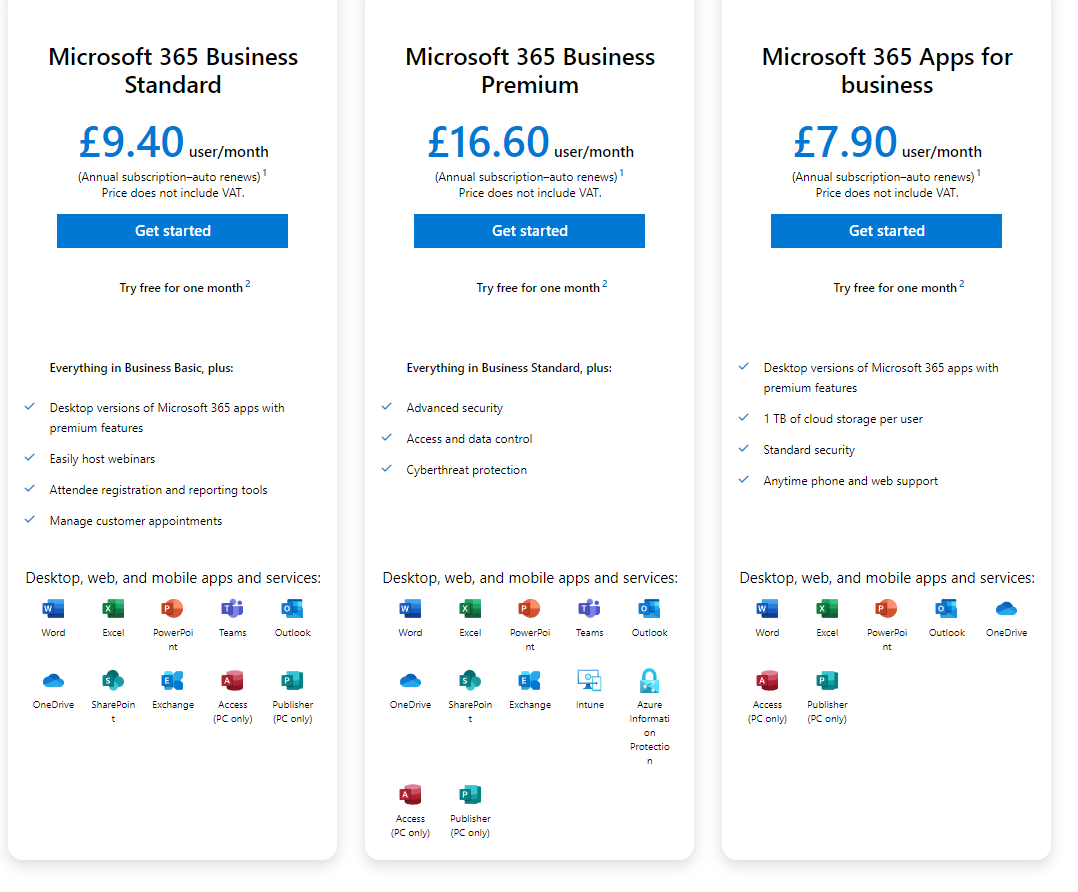Click the Exchange icon in Business Premium
1078x892 pixels.
pos(529,681)
